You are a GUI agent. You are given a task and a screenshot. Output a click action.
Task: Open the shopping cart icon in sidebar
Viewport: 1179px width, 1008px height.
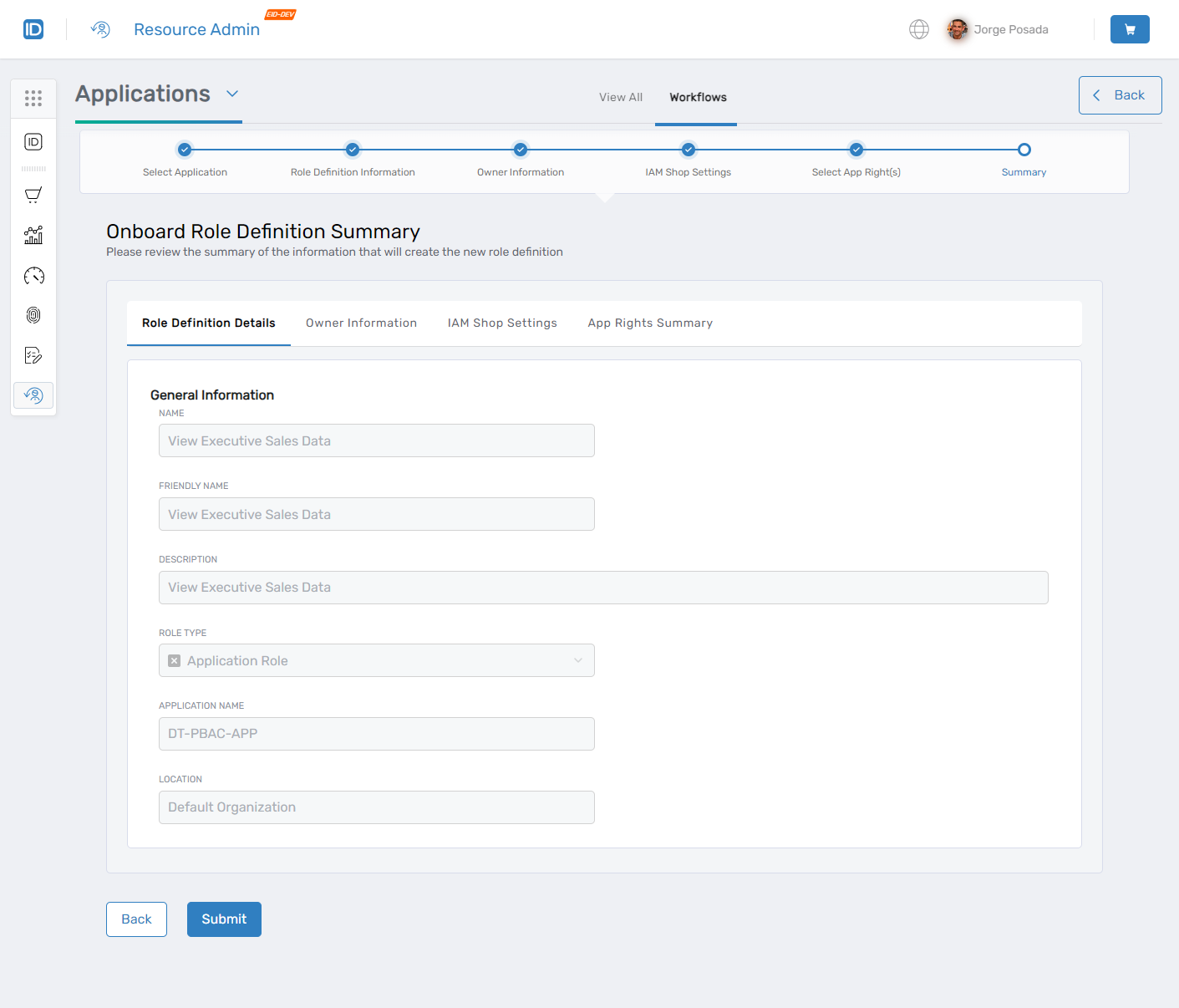point(33,196)
